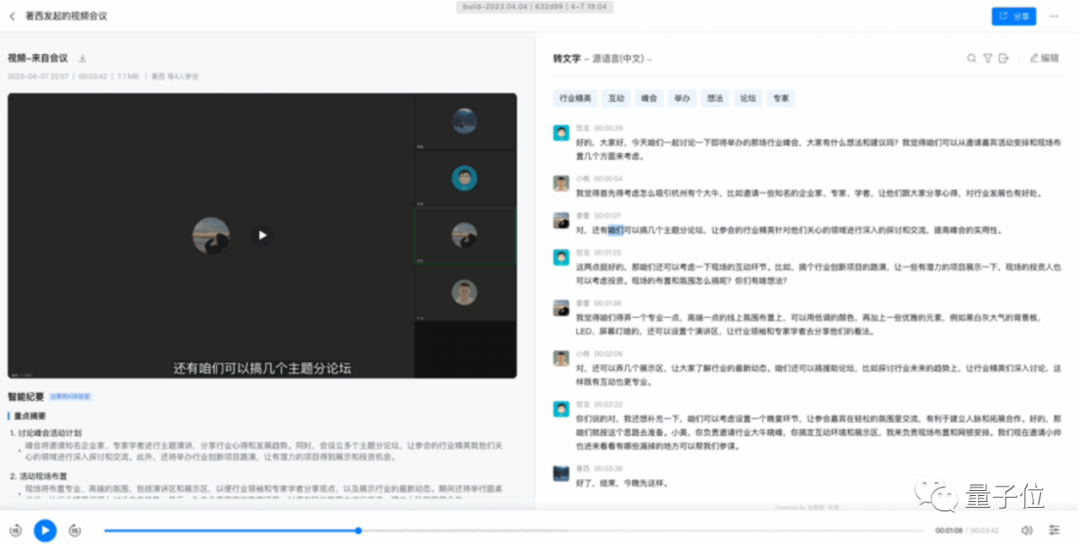This screenshot has height=544, width=1080.
Task: Select the 行业精英 keyword tag
Action: (x=575, y=98)
